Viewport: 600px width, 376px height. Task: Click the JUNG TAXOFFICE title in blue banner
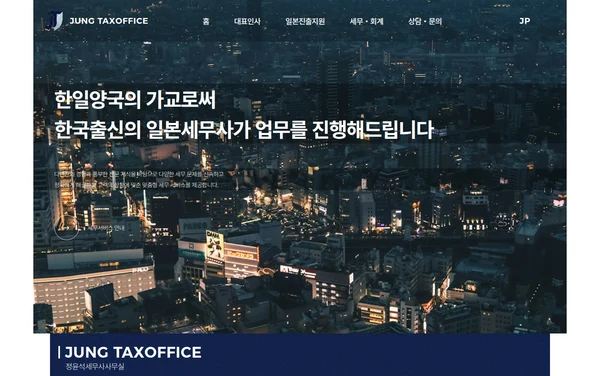(x=133, y=352)
